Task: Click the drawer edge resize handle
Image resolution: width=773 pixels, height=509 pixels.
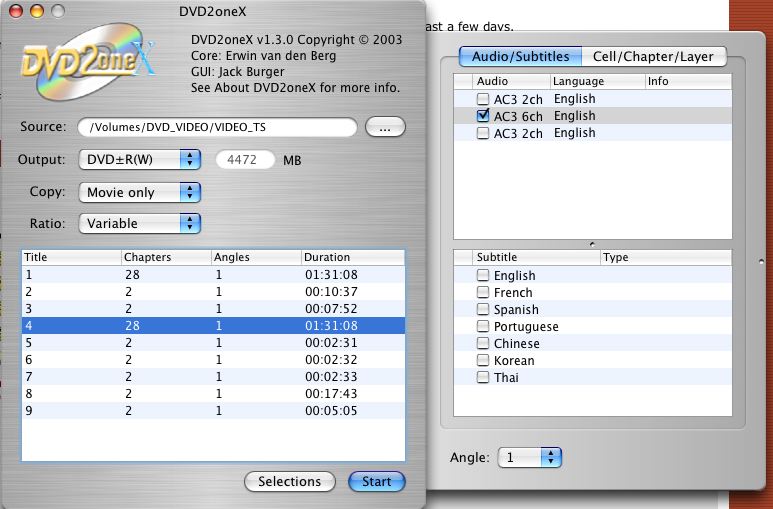Action: click(762, 261)
